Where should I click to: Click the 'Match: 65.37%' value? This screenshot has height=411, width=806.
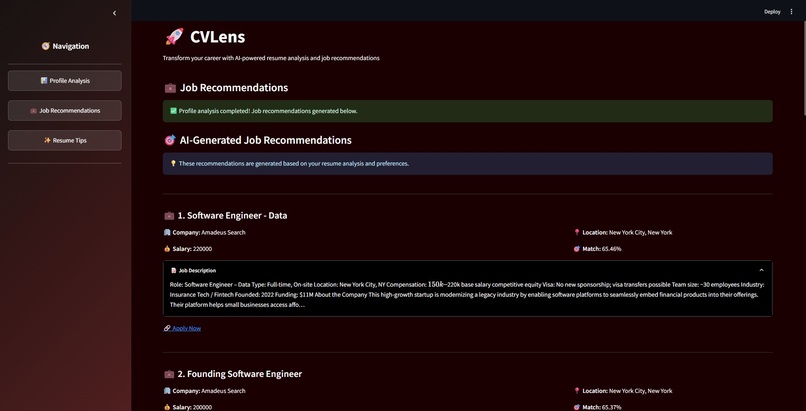[x=602, y=407]
